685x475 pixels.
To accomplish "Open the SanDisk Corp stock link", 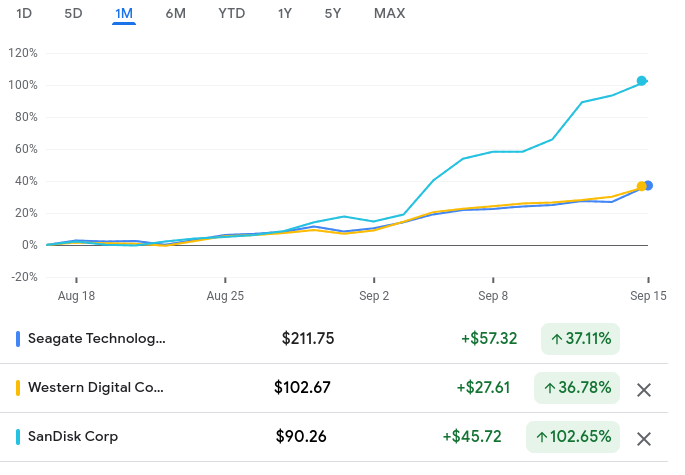I will 73,437.
